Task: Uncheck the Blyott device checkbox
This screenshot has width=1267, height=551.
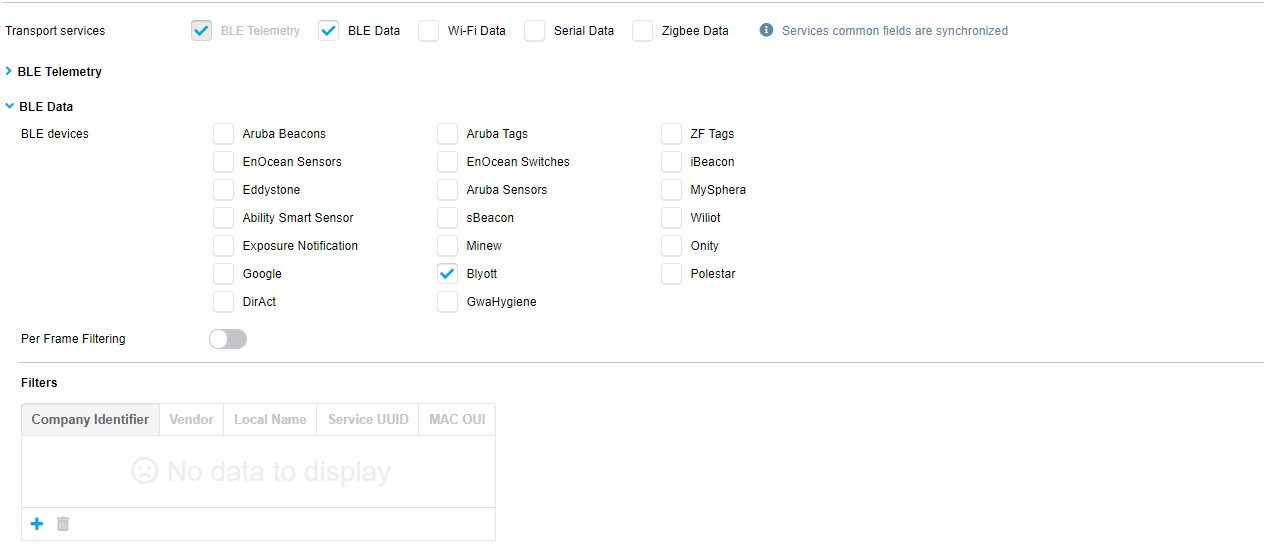Action: [x=448, y=274]
